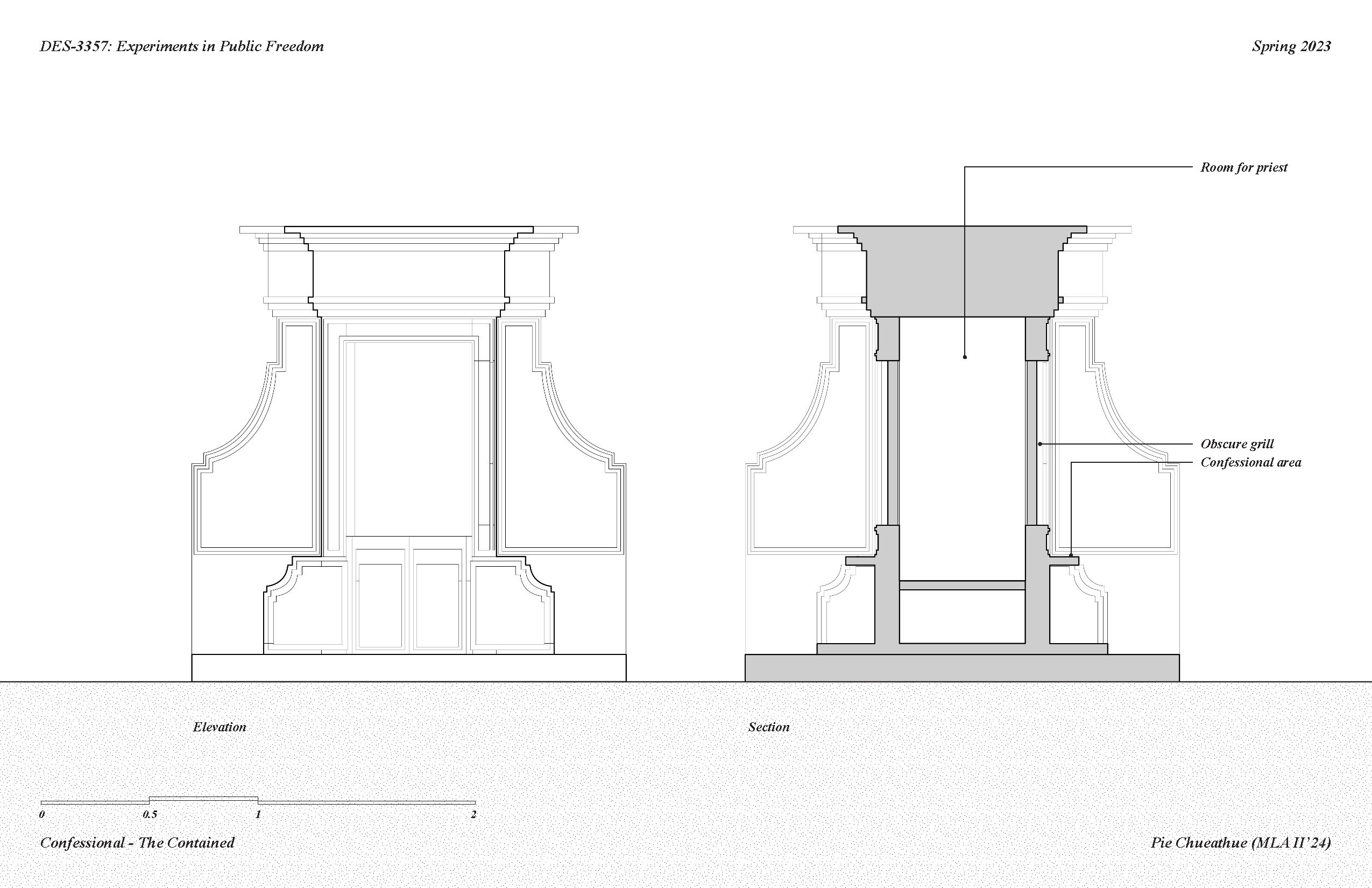Select the 'Obscure grill' annotation label

pos(1236,444)
